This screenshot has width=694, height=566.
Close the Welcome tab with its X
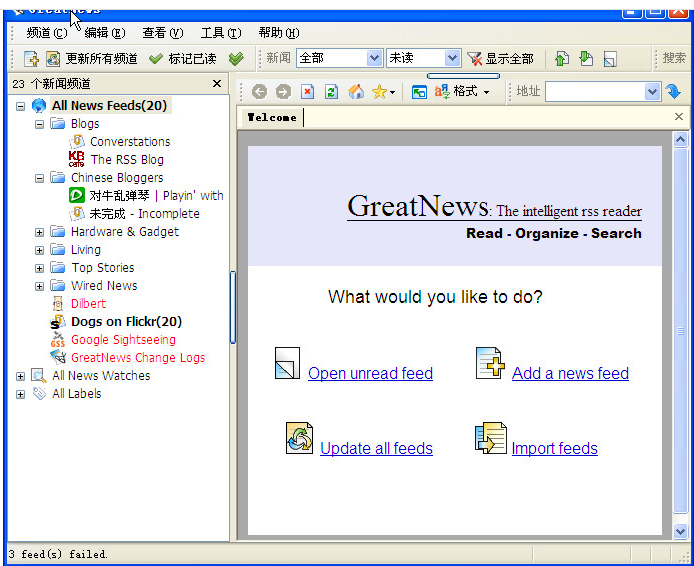click(x=679, y=116)
